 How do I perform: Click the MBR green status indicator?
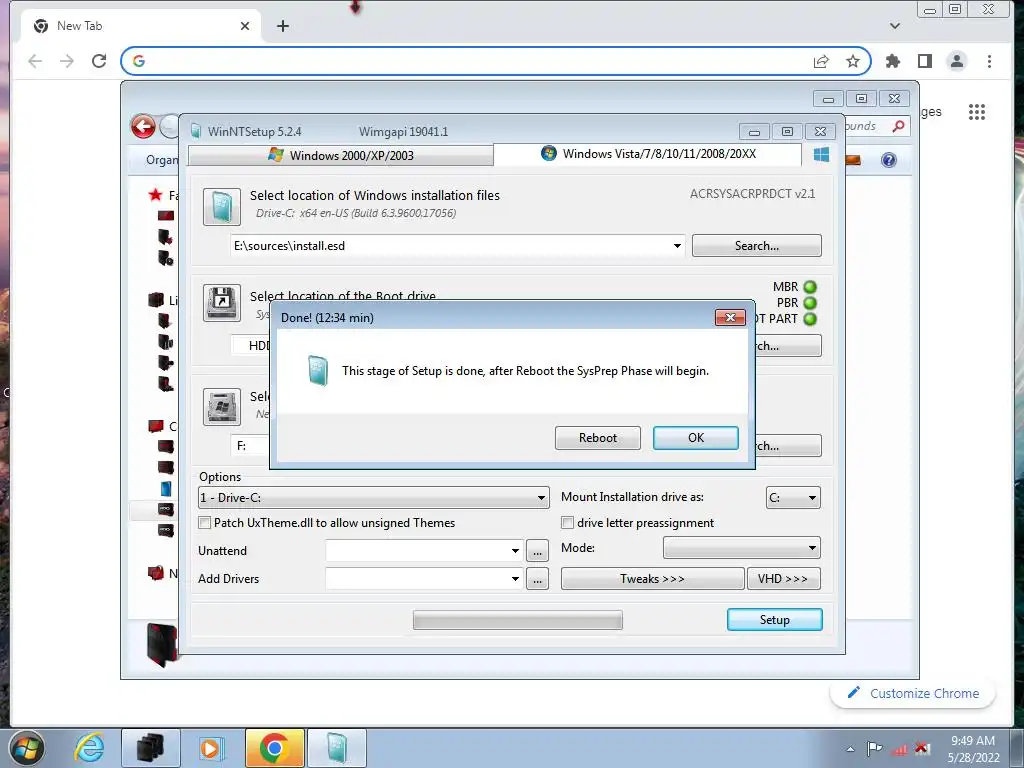pyautogui.click(x=810, y=287)
